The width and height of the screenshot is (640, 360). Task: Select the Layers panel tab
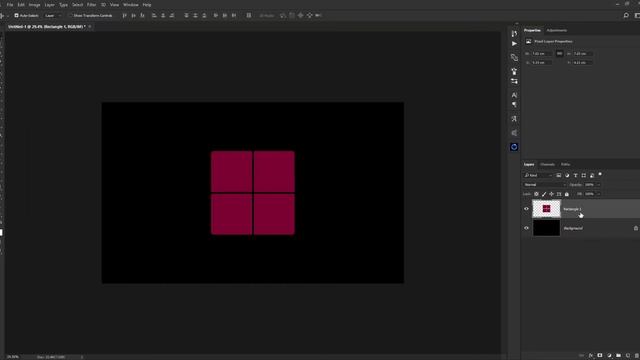pos(529,164)
